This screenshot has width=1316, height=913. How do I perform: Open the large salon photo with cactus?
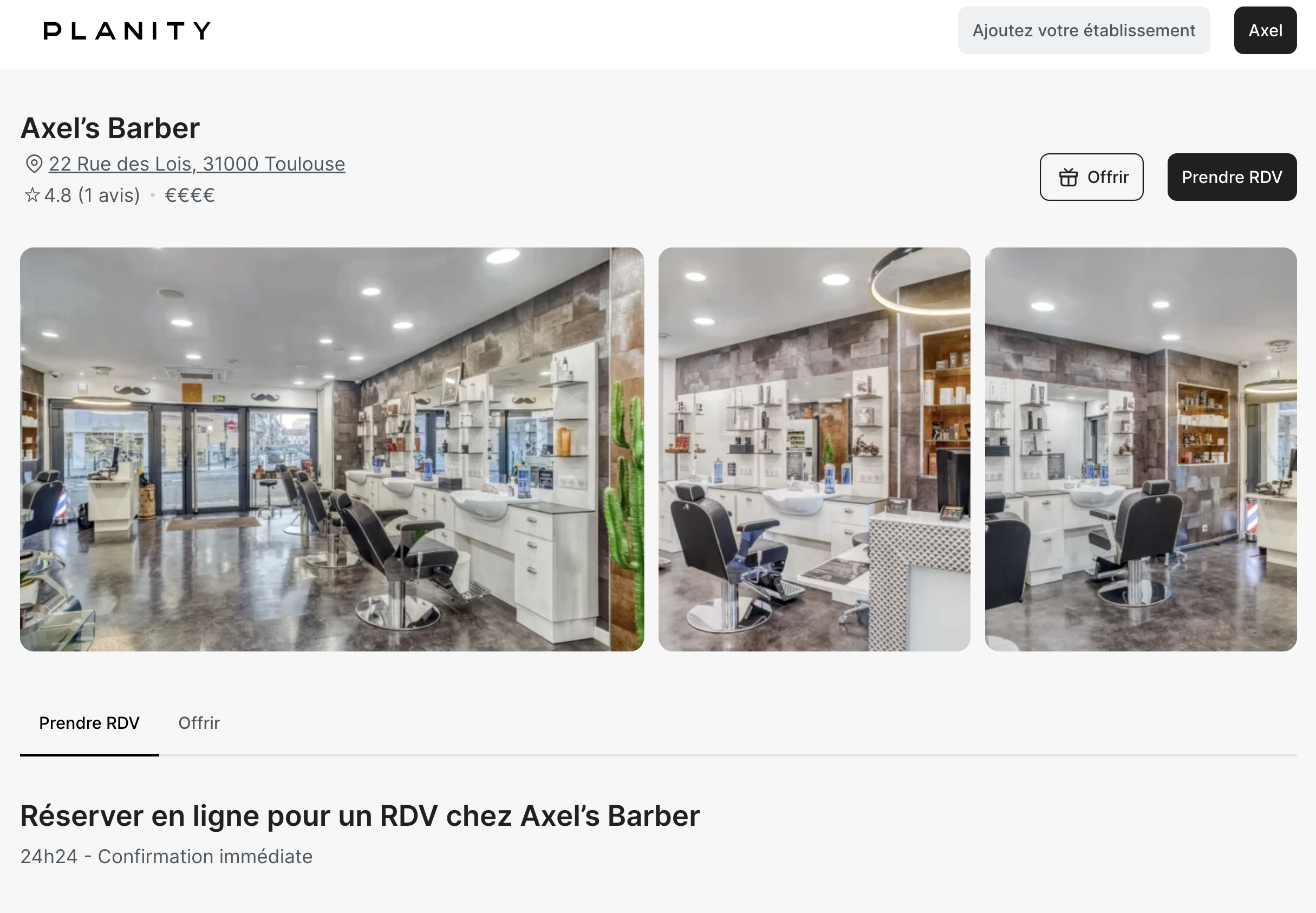(332, 449)
